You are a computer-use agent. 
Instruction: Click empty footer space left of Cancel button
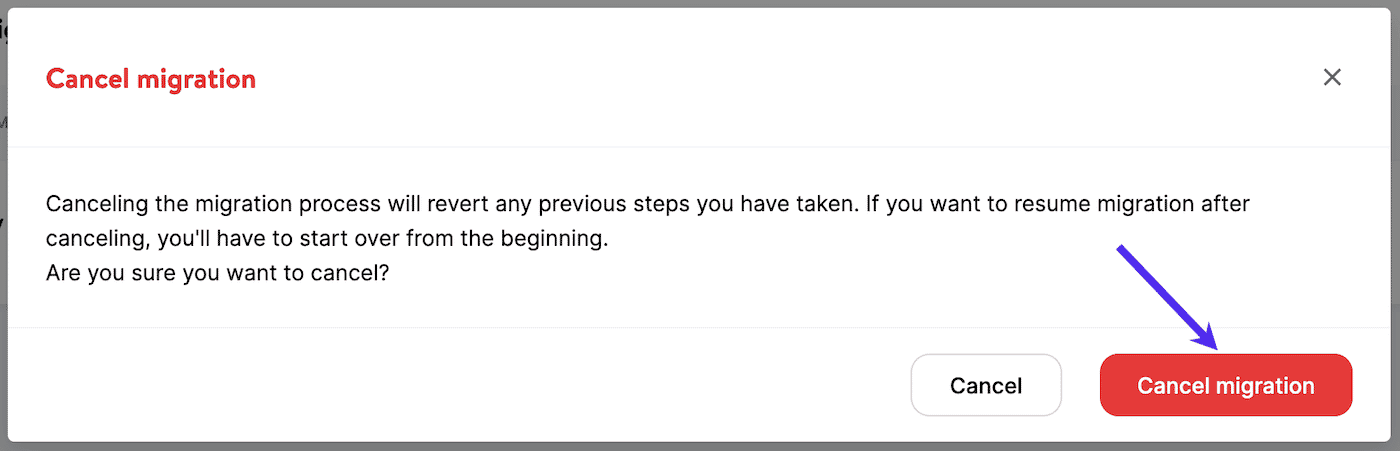450,385
